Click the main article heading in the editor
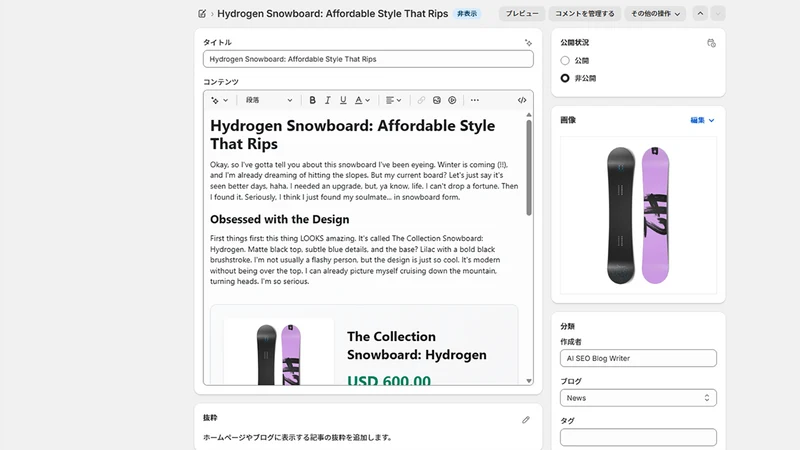Screen dimensions: 800x450 353,135
